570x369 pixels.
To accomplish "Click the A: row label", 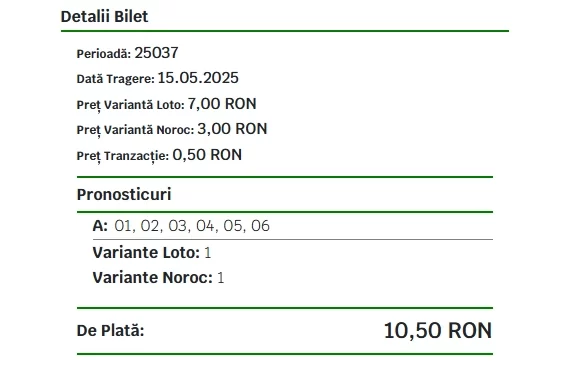I will (x=100, y=226).
